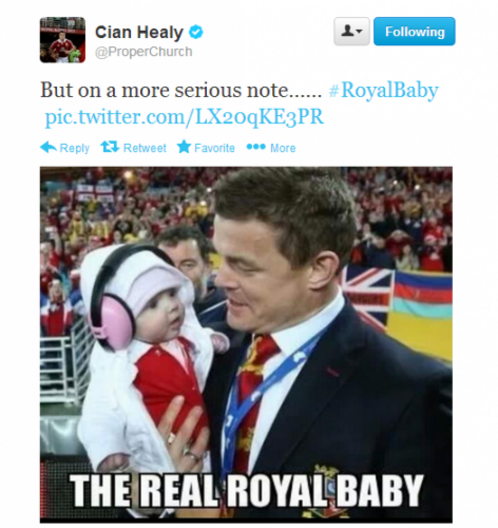
Task: Open the Real Royal Baby photo
Action: click(246, 344)
